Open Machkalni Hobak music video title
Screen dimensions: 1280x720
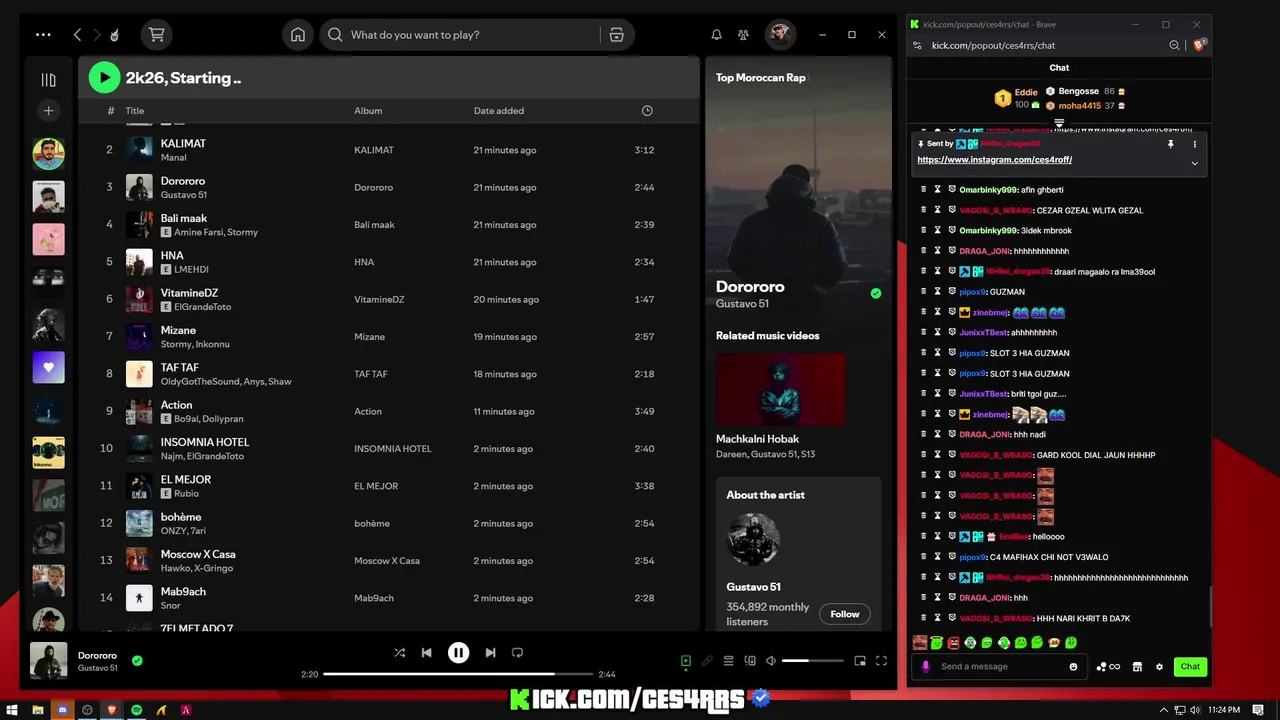pyautogui.click(x=757, y=439)
